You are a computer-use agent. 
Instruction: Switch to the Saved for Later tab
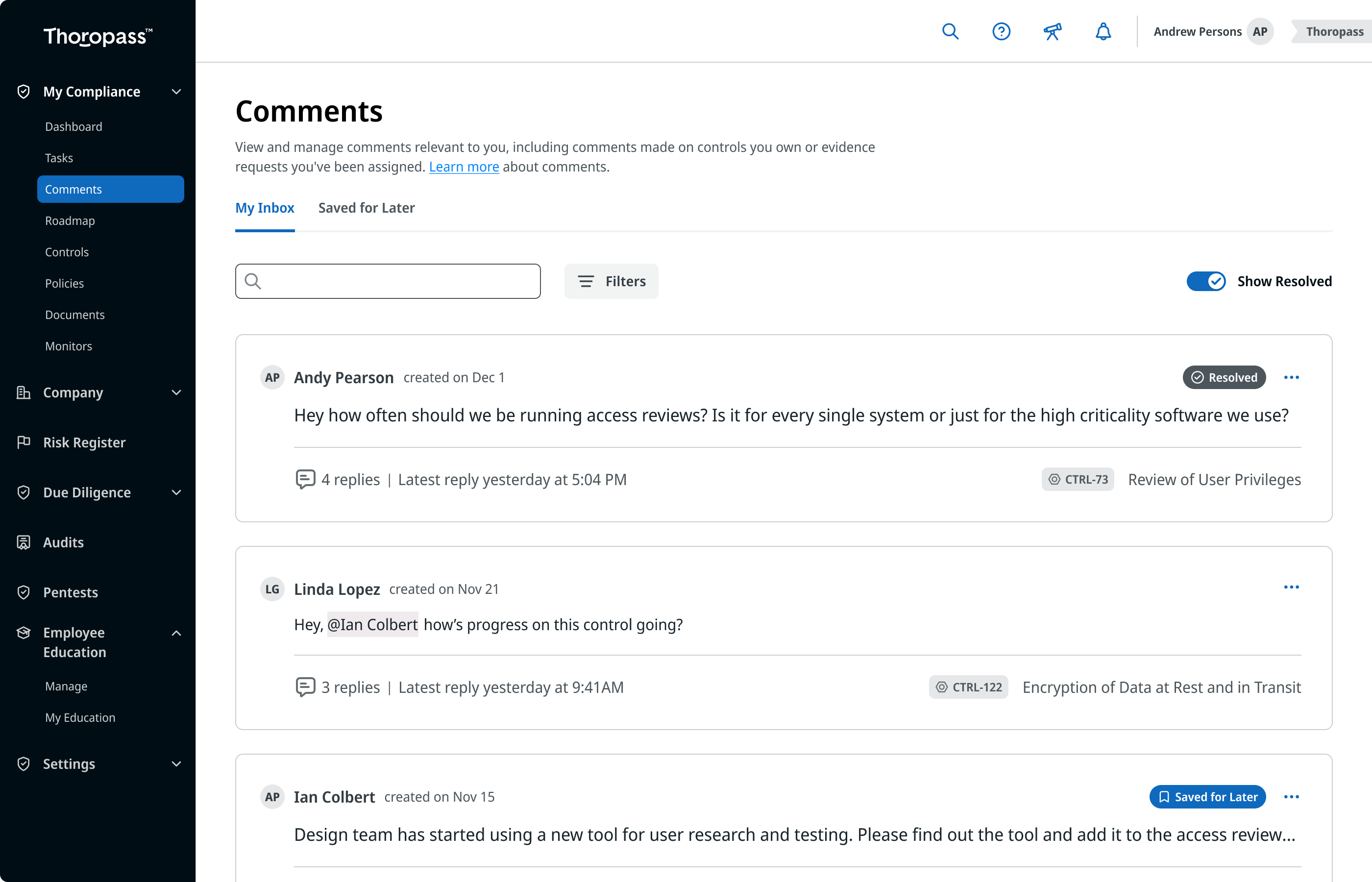pos(367,208)
